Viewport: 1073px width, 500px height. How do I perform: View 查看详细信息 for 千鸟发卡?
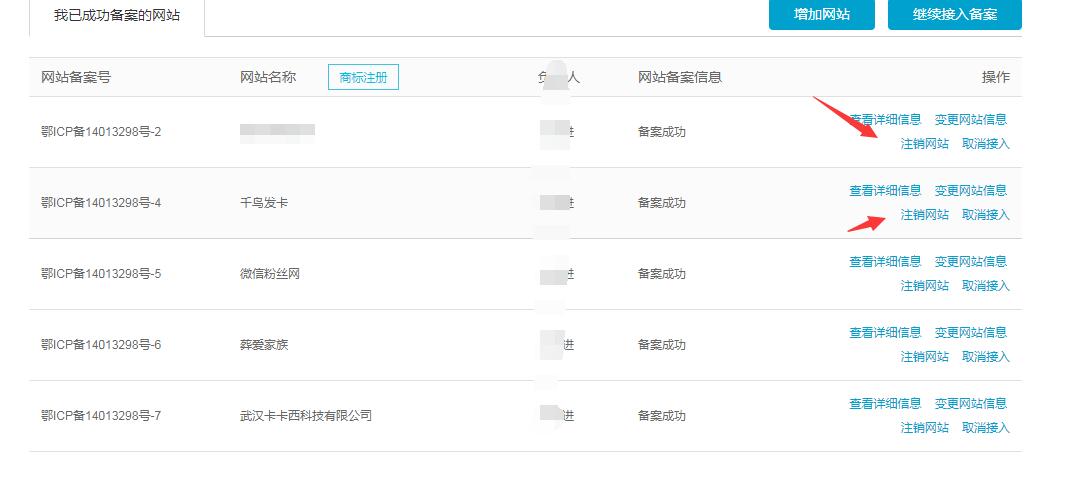click(x=885, y=191)
